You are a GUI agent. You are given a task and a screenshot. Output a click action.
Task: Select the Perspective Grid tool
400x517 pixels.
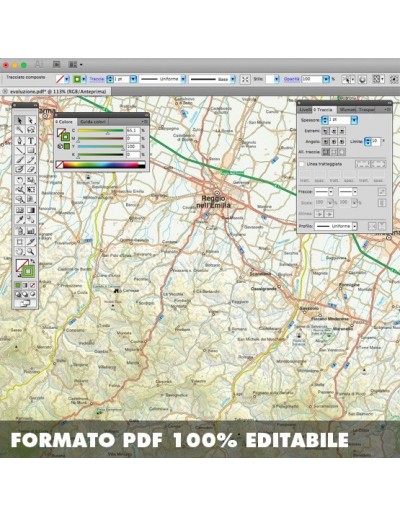coord(31,199)
